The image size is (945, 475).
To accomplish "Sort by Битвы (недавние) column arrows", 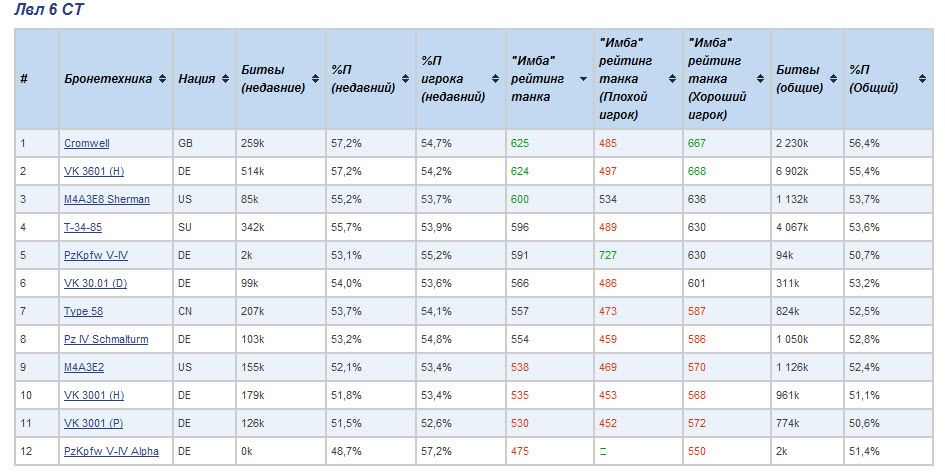I will 315,79.
